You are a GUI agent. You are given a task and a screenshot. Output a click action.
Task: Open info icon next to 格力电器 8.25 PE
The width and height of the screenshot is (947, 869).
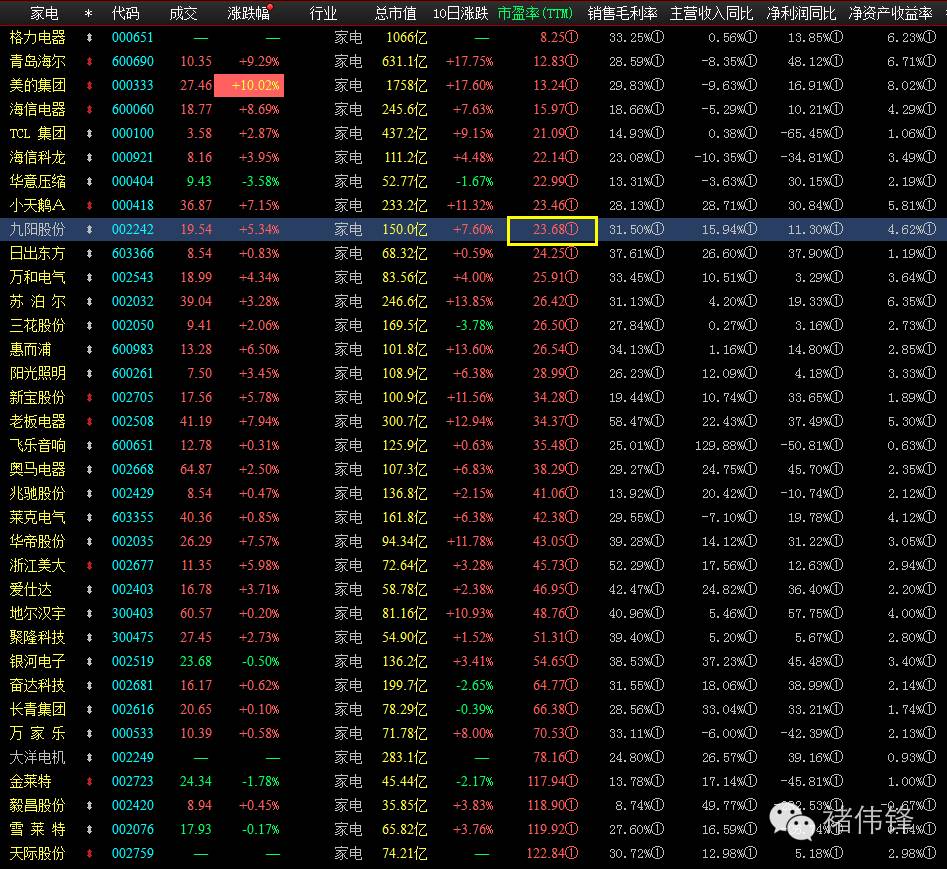tap(571, 37)
